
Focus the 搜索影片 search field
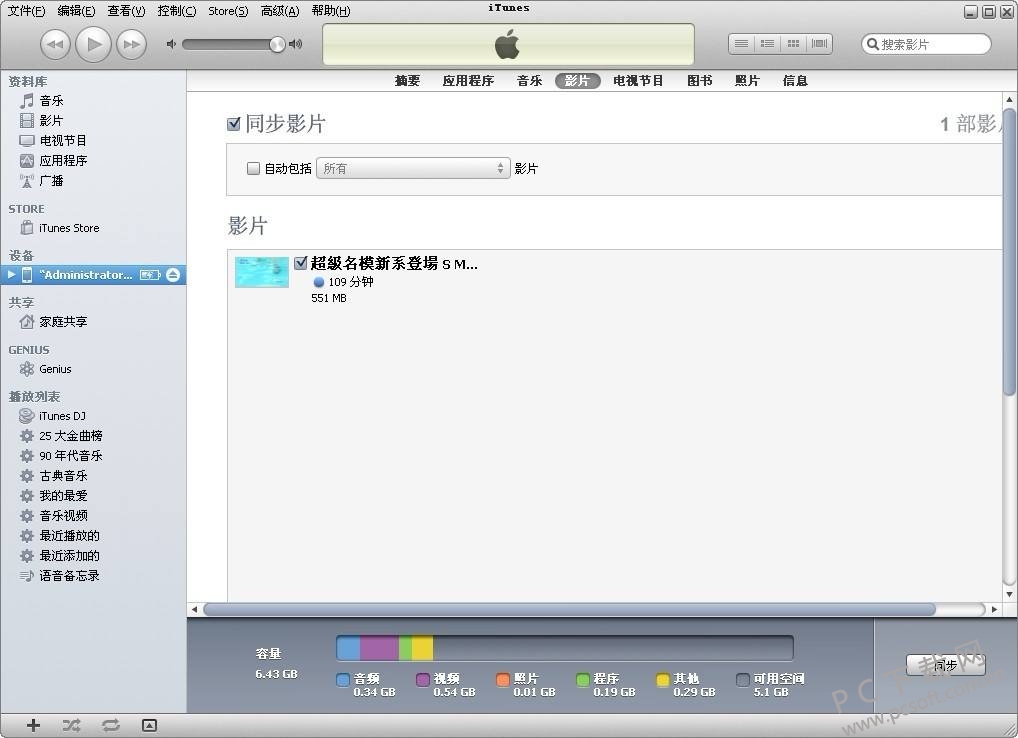926,44
